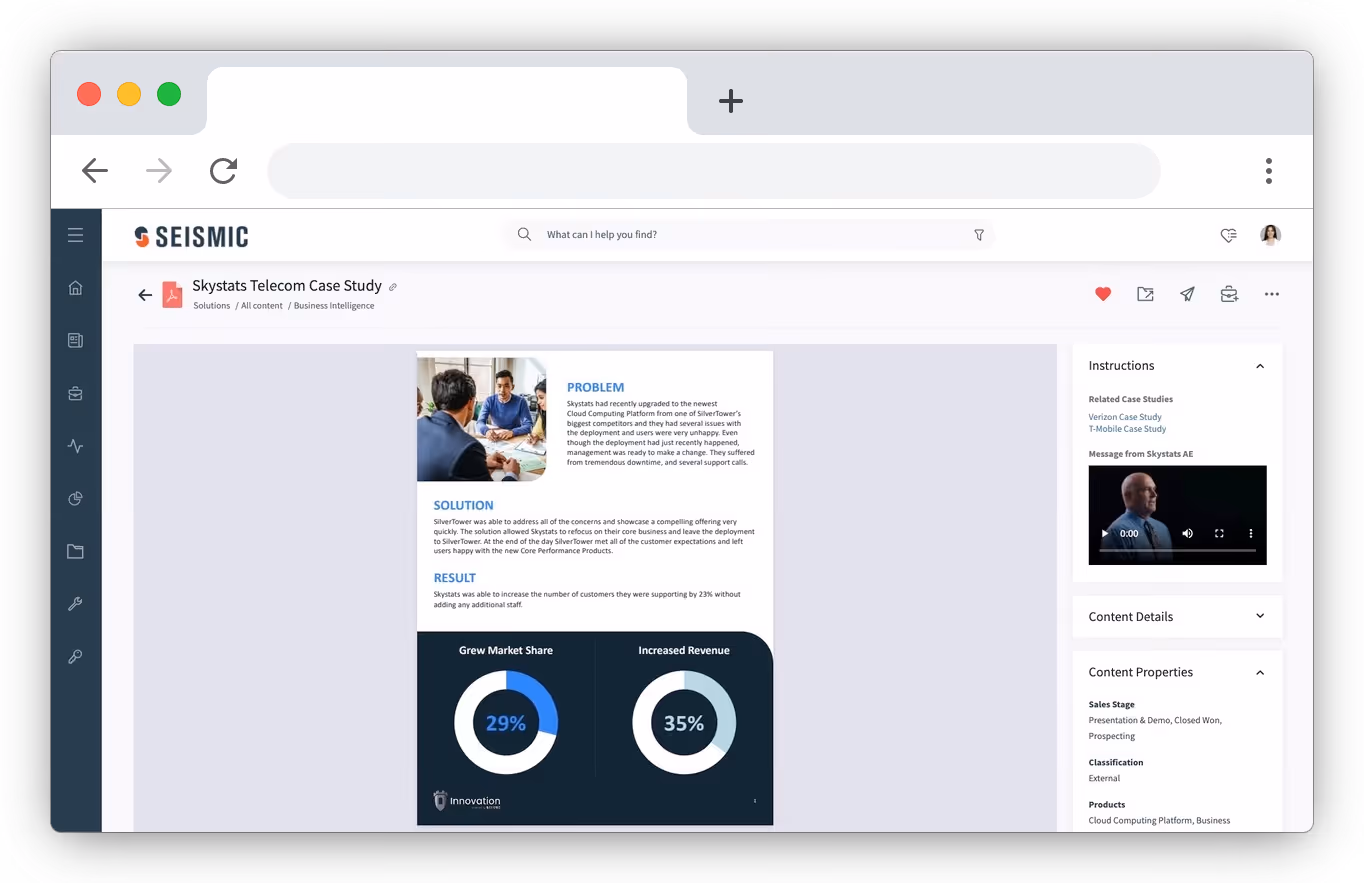1364x883 pixels.
Task: Open the briefcase icon in sidebar
Action: coord(75,393)
